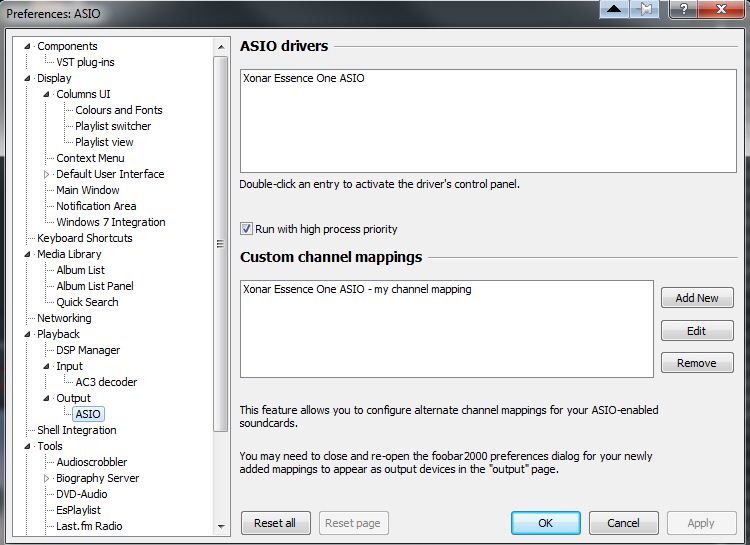Click the title bar help button
The height and width of the screenshot is (545, 750).
684,9
